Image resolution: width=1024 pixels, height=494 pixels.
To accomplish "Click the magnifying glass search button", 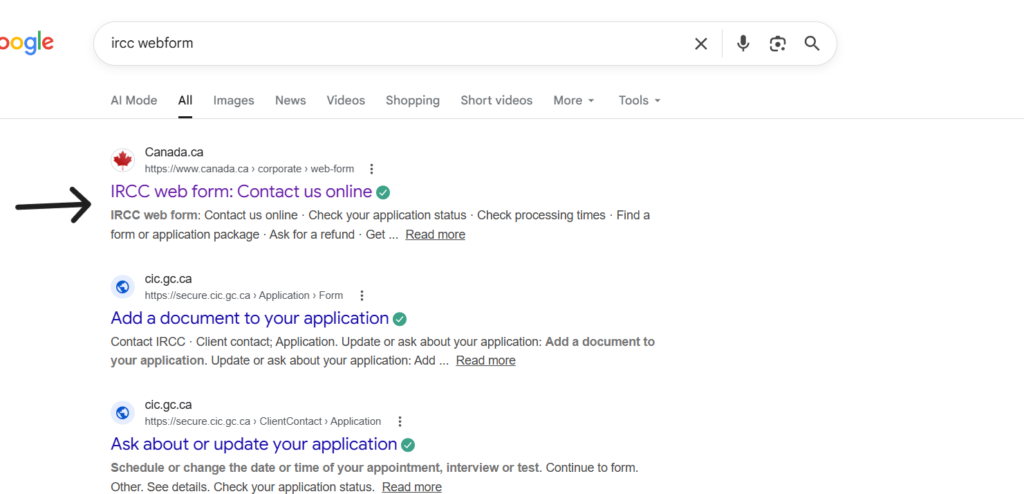I will 812,44.
